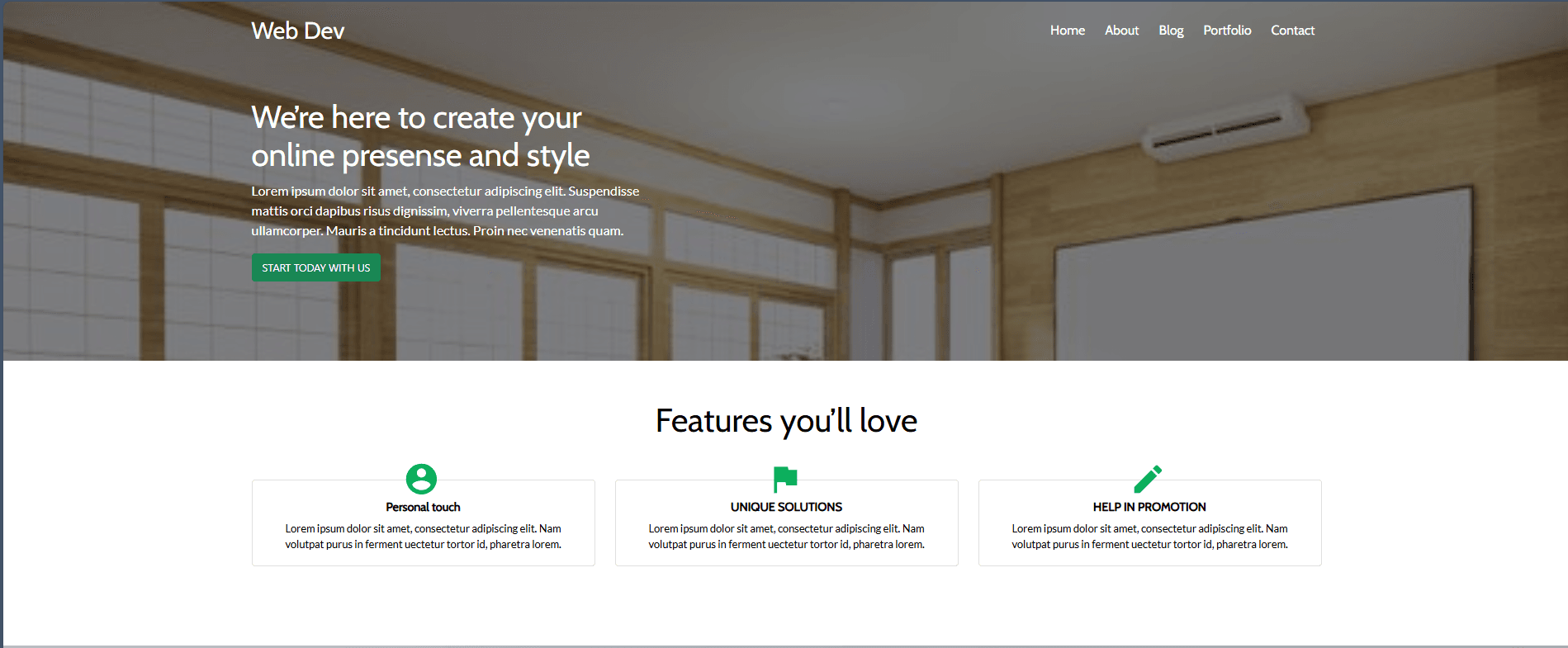1568x648 pixels.
Task: Click the green flag icon above Unique Solutions
Action: click(785, 479)
